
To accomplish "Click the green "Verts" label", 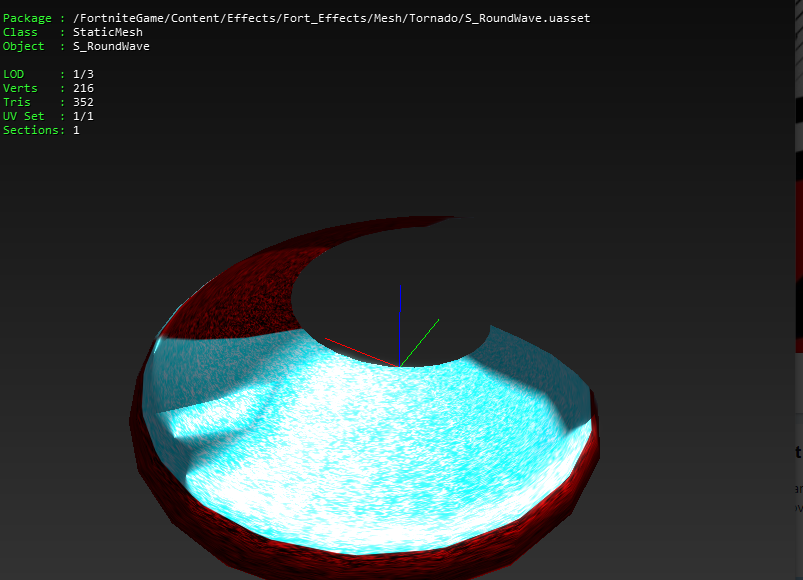I will point(20,88).
